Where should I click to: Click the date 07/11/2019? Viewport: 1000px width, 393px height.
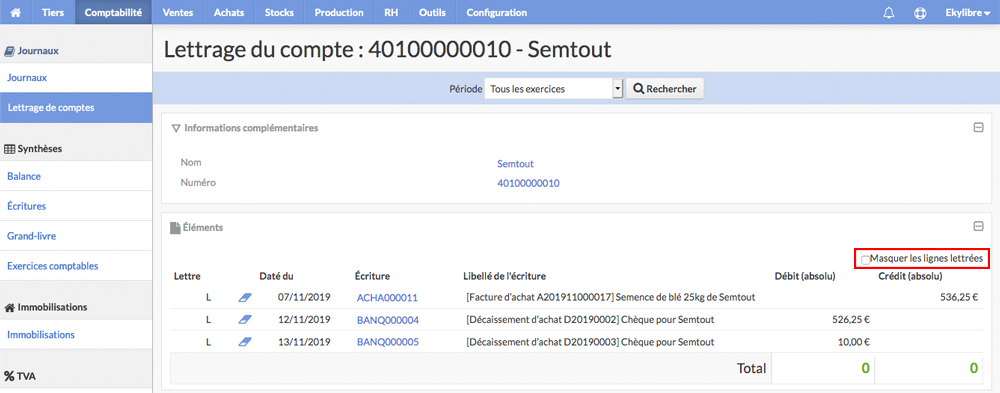304,297
